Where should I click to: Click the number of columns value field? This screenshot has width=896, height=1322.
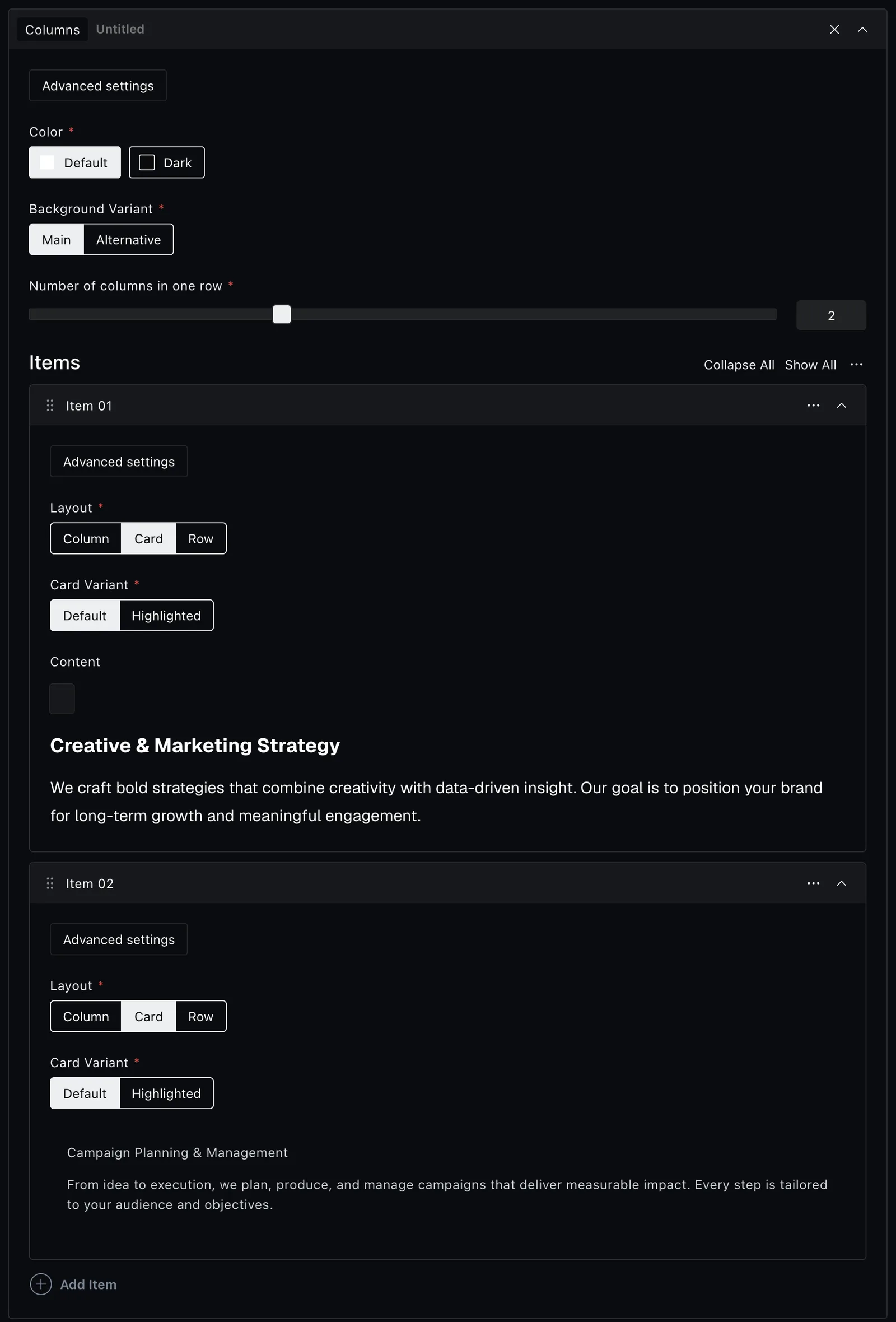[x=831, y=315]
